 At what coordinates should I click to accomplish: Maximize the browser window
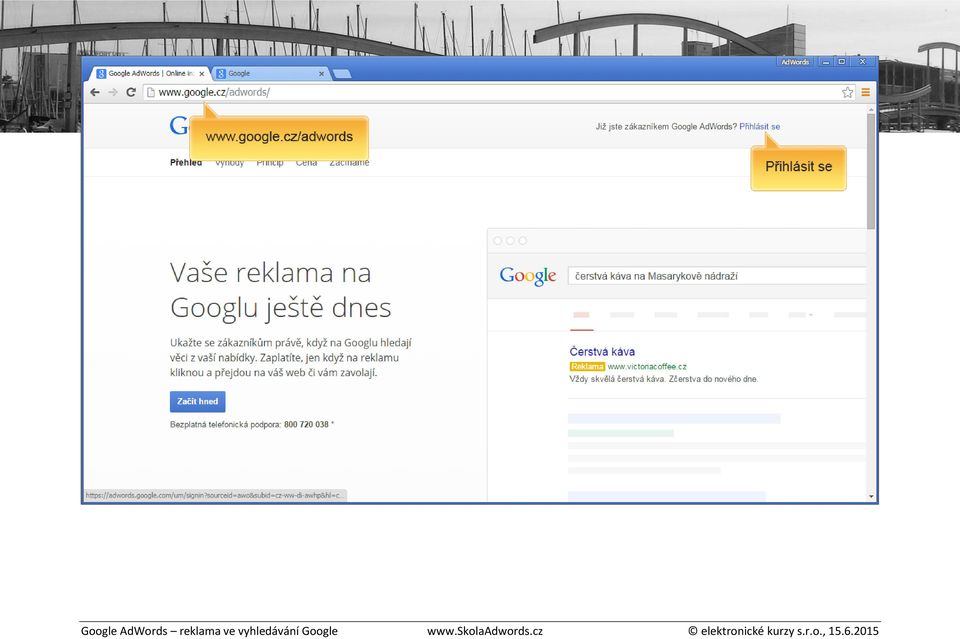[842, 62]
